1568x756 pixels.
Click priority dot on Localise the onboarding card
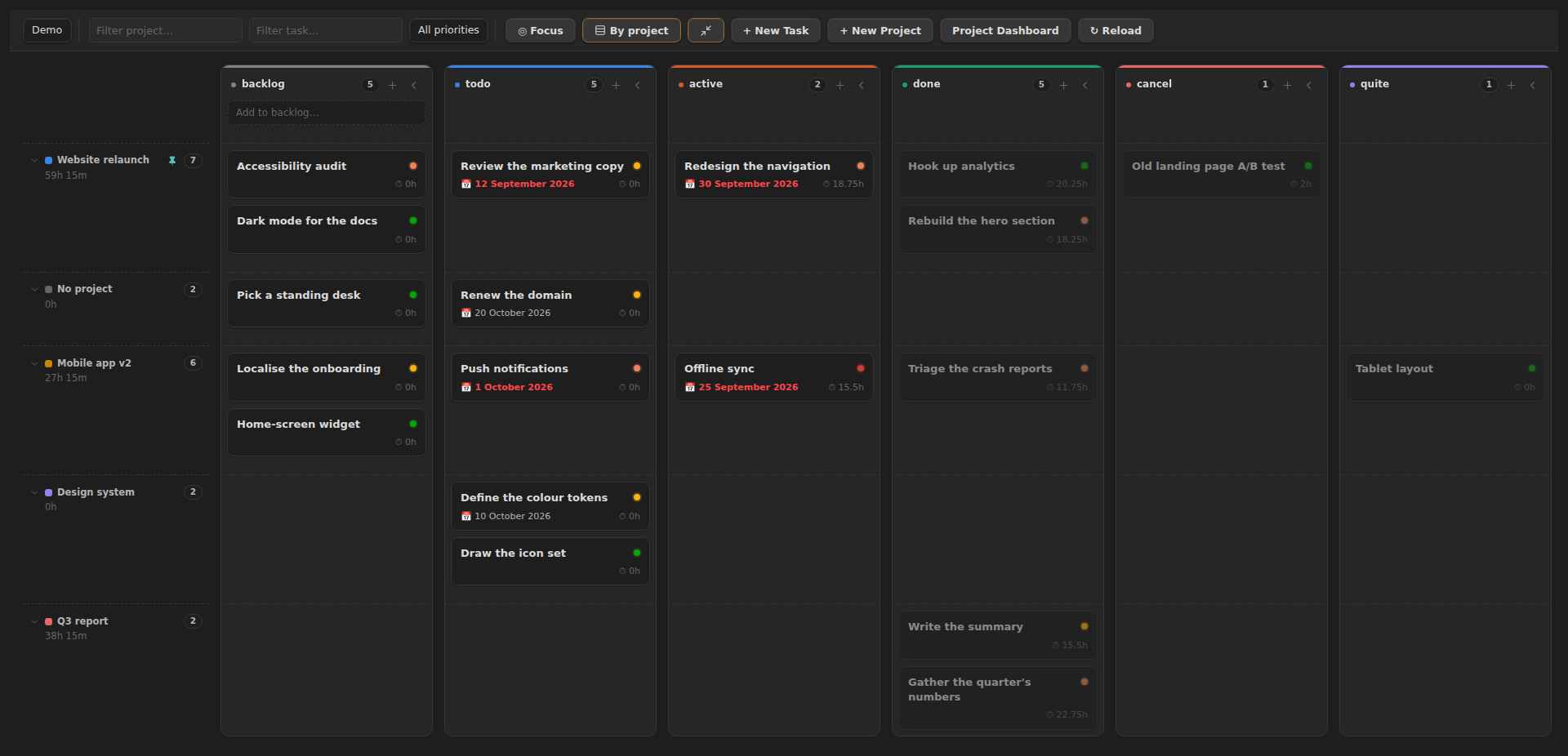pos(413,368)
